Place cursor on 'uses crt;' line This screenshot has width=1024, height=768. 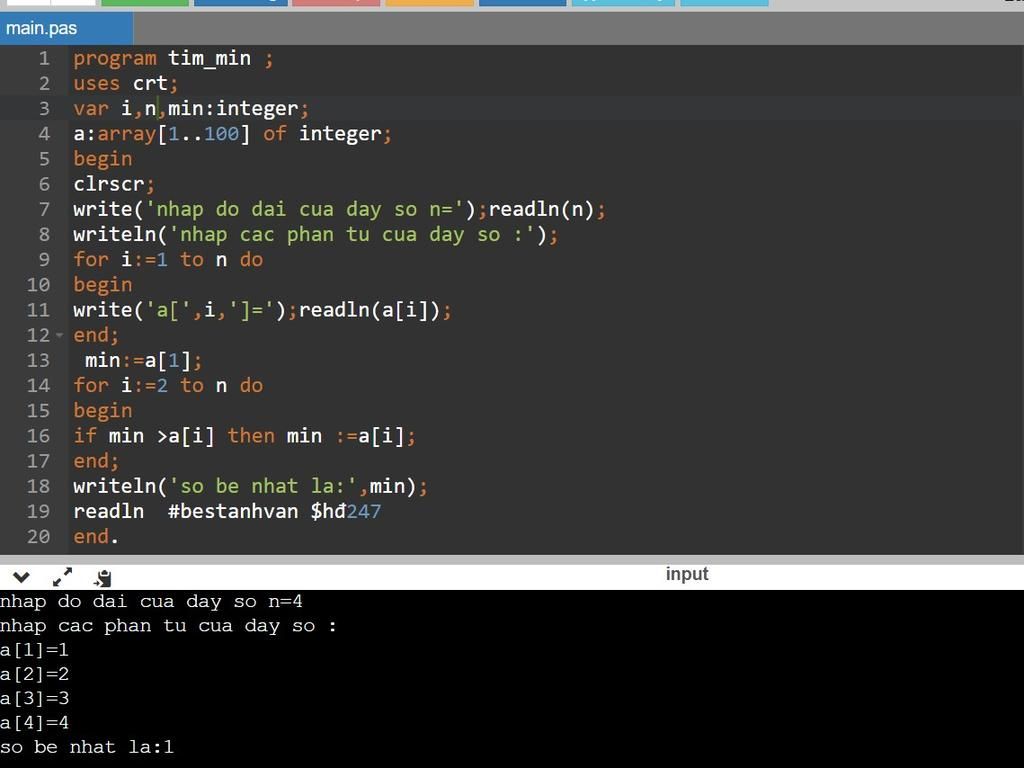point(125,84)
